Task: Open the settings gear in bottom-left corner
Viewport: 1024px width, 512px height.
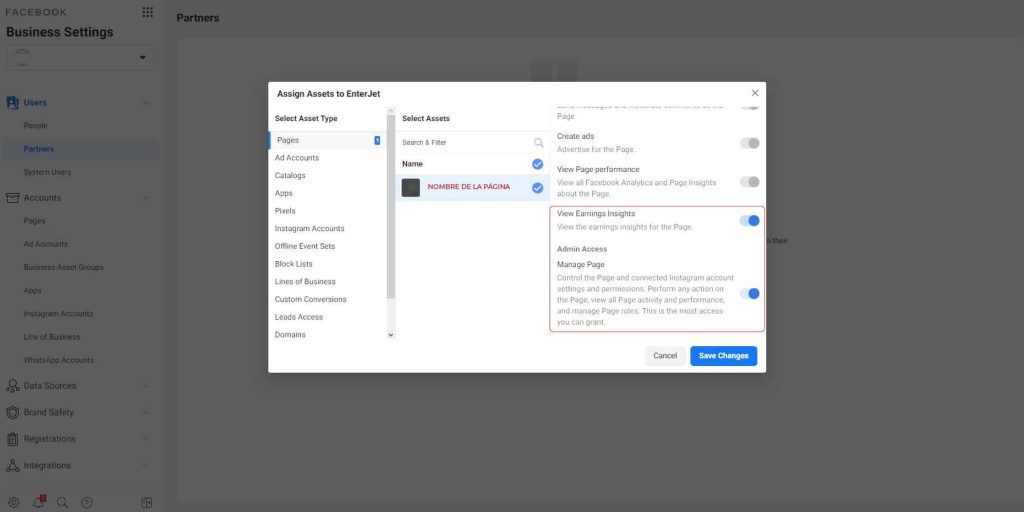Action: (13, 502)
